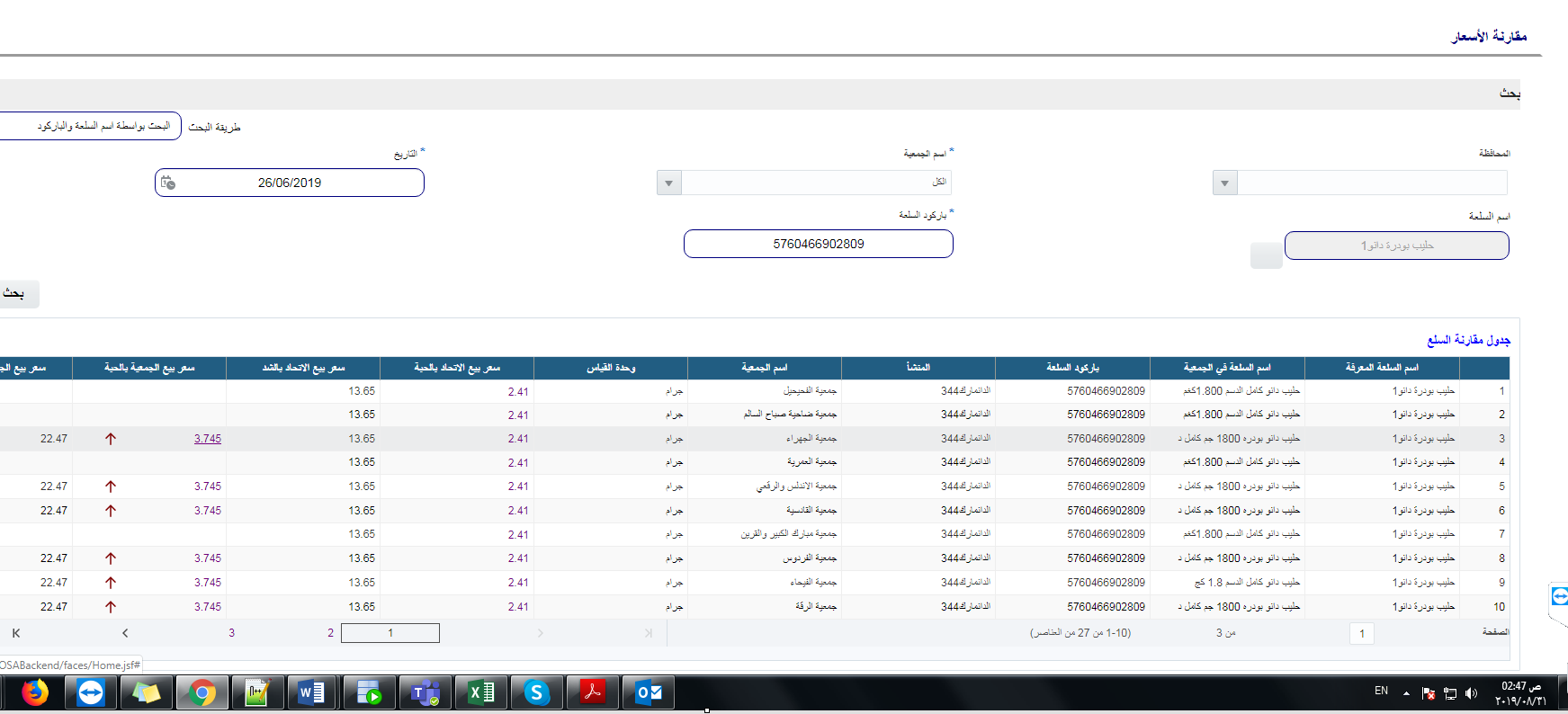Click the barcode input showing 5760466902809
1568x714 pixels.
(819, 244)
